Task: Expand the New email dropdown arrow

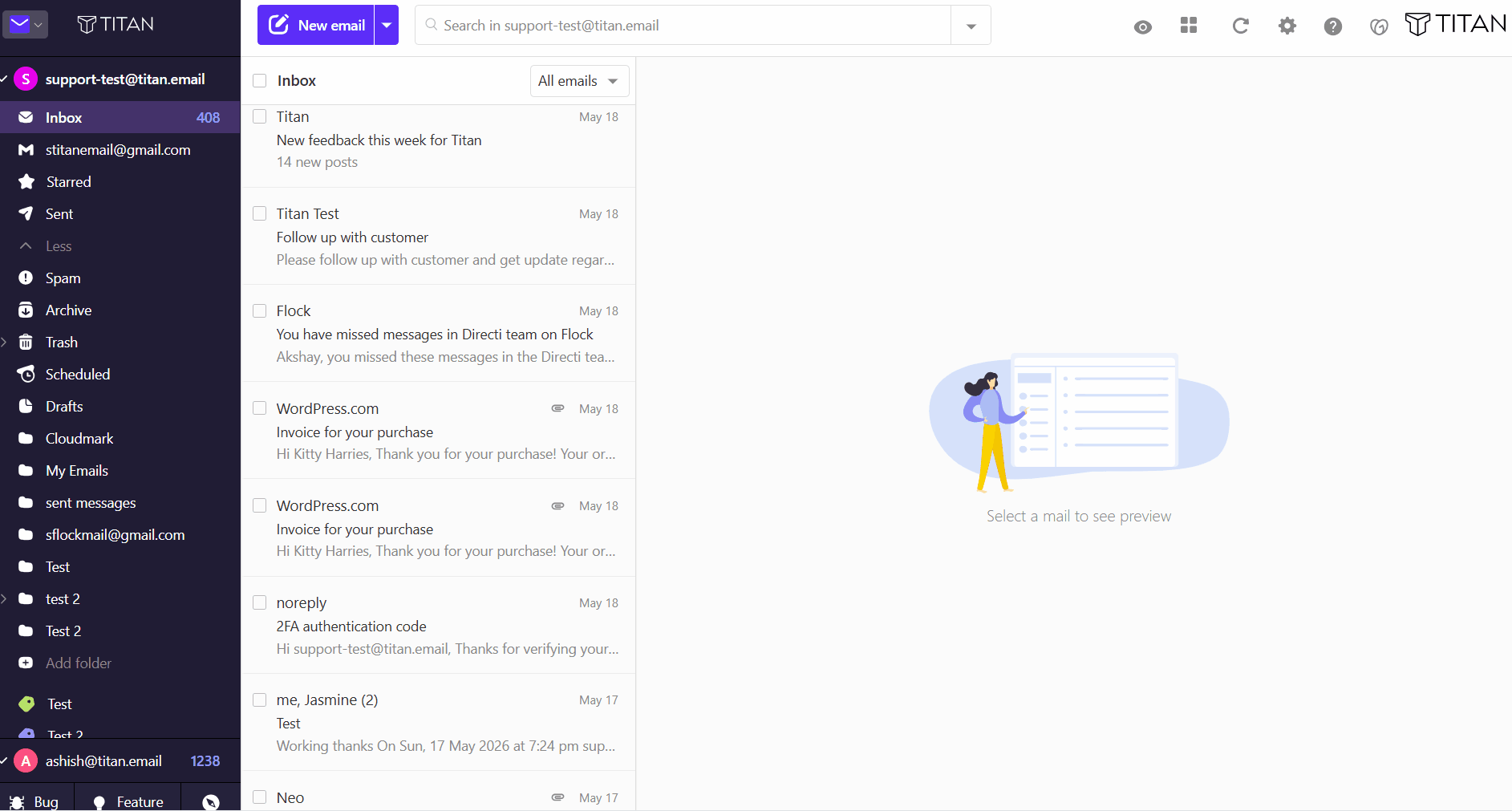Action: pos(387,25)
